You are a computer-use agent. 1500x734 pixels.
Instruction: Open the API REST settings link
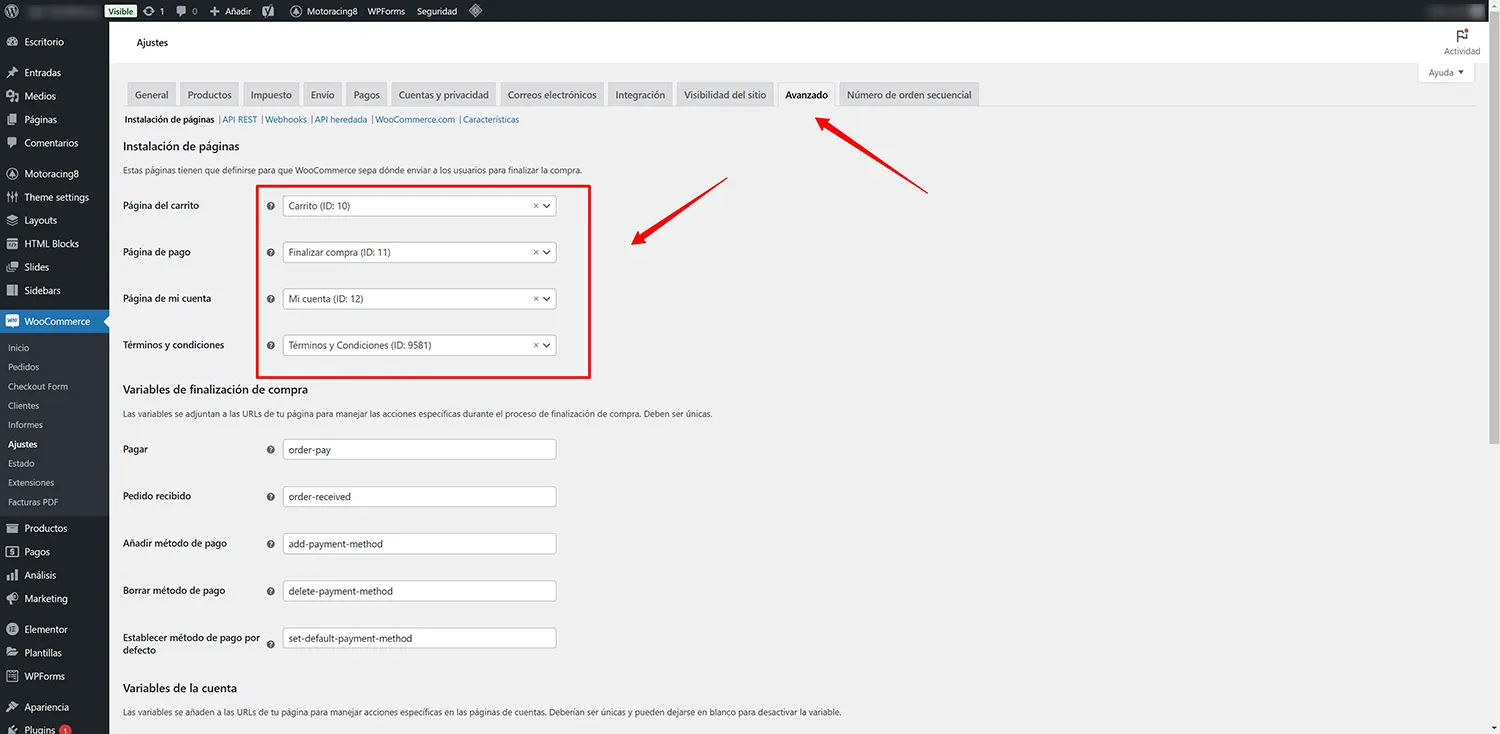tap(240, 119)
